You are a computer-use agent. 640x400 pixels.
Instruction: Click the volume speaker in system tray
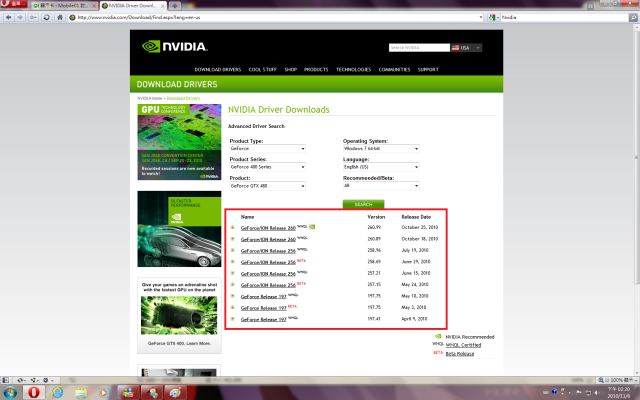(x=597, y=393)
